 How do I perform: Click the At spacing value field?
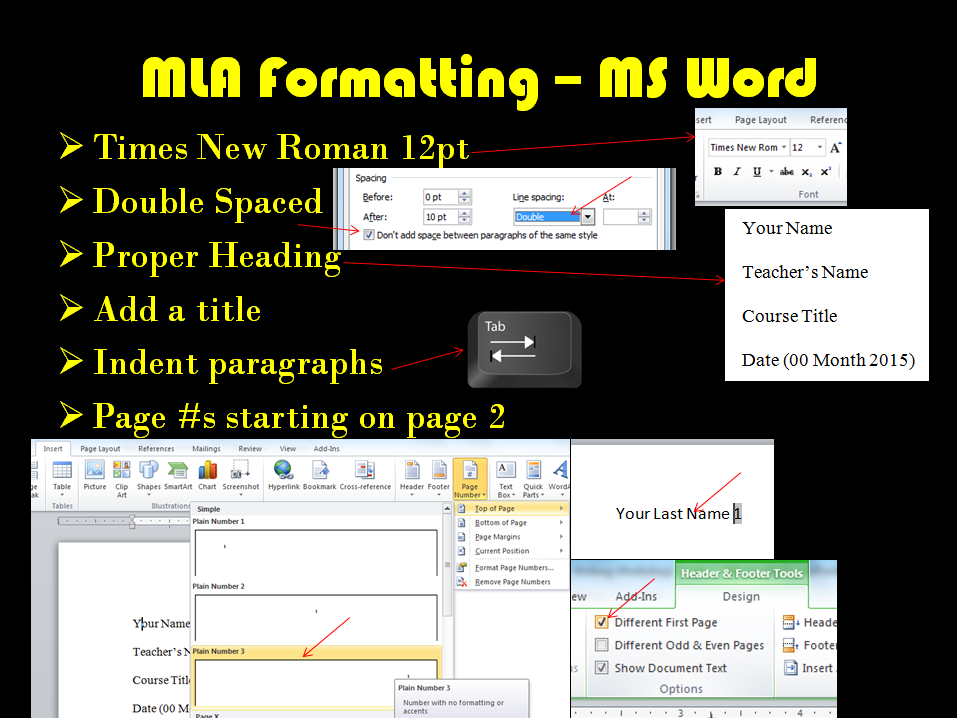point(620,217)
